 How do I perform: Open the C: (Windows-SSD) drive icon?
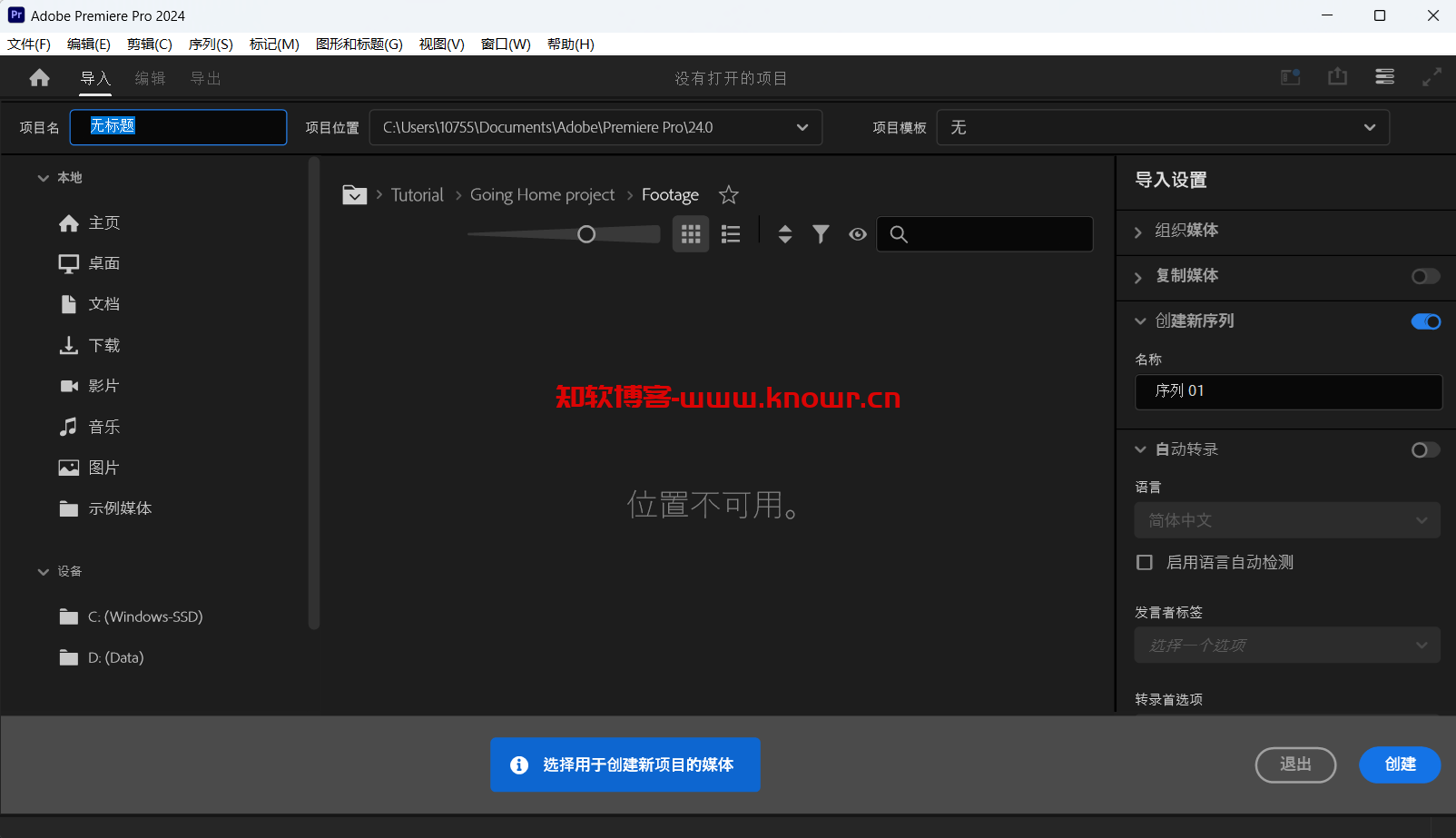[x=69, y=617]
